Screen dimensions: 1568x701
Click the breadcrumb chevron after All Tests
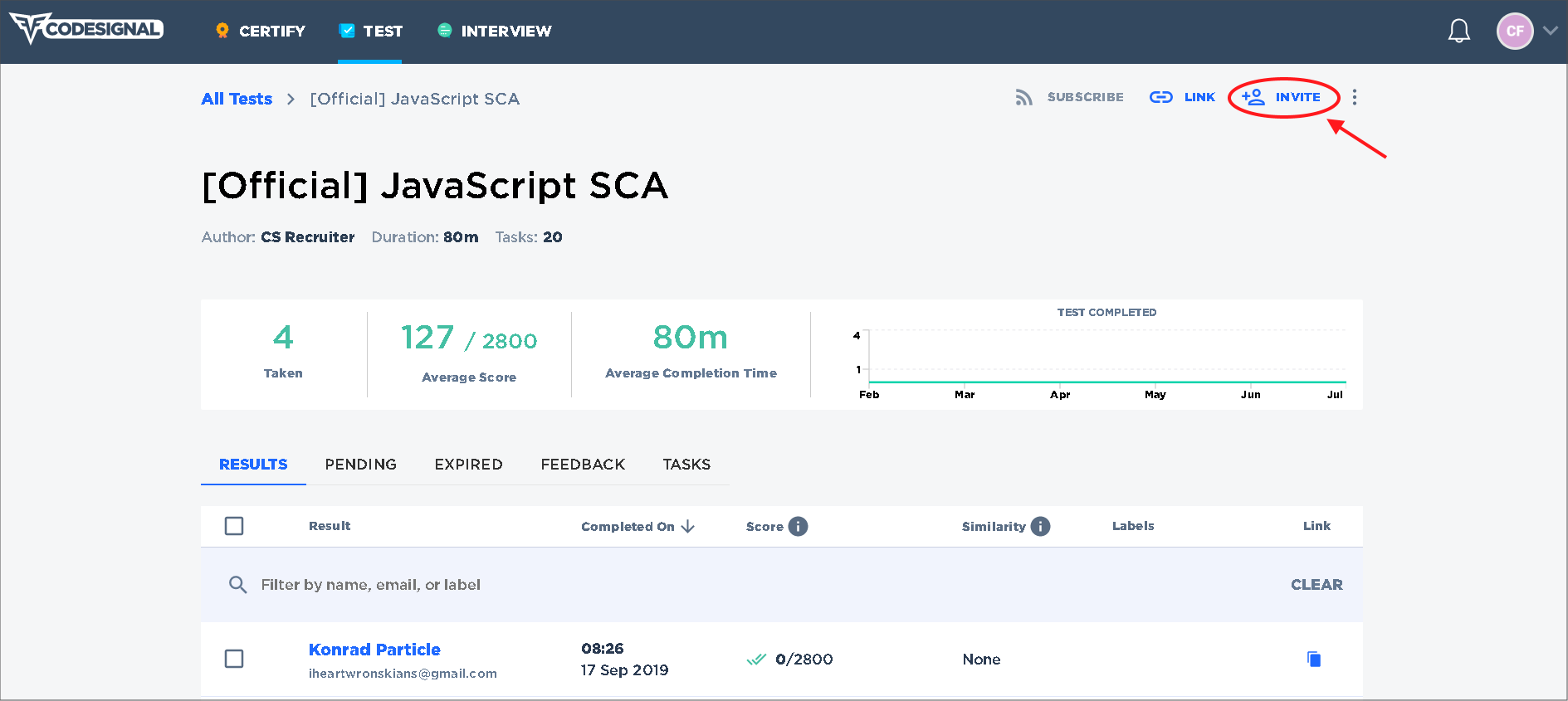[x=291, y=100]
